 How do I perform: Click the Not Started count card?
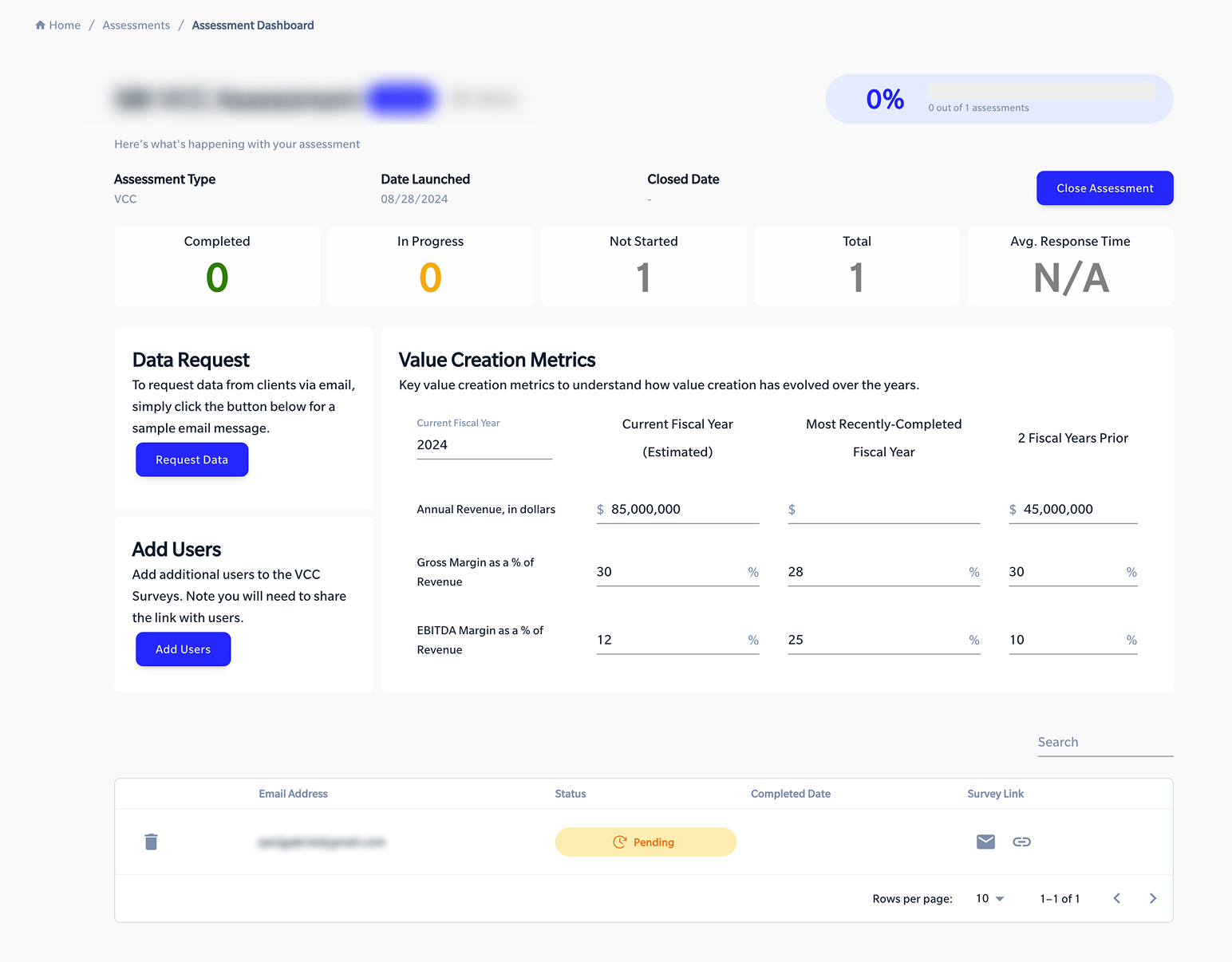point(643,266)
